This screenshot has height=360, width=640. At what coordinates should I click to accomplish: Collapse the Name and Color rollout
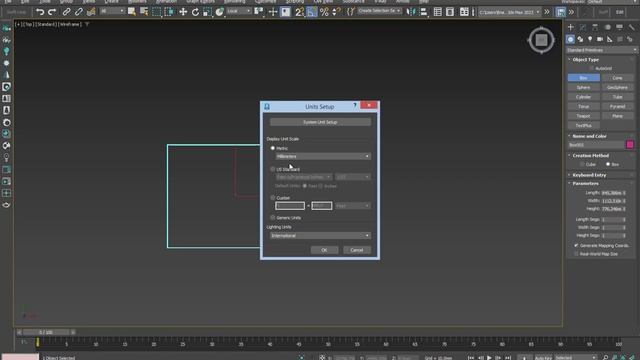coord(589,136)
